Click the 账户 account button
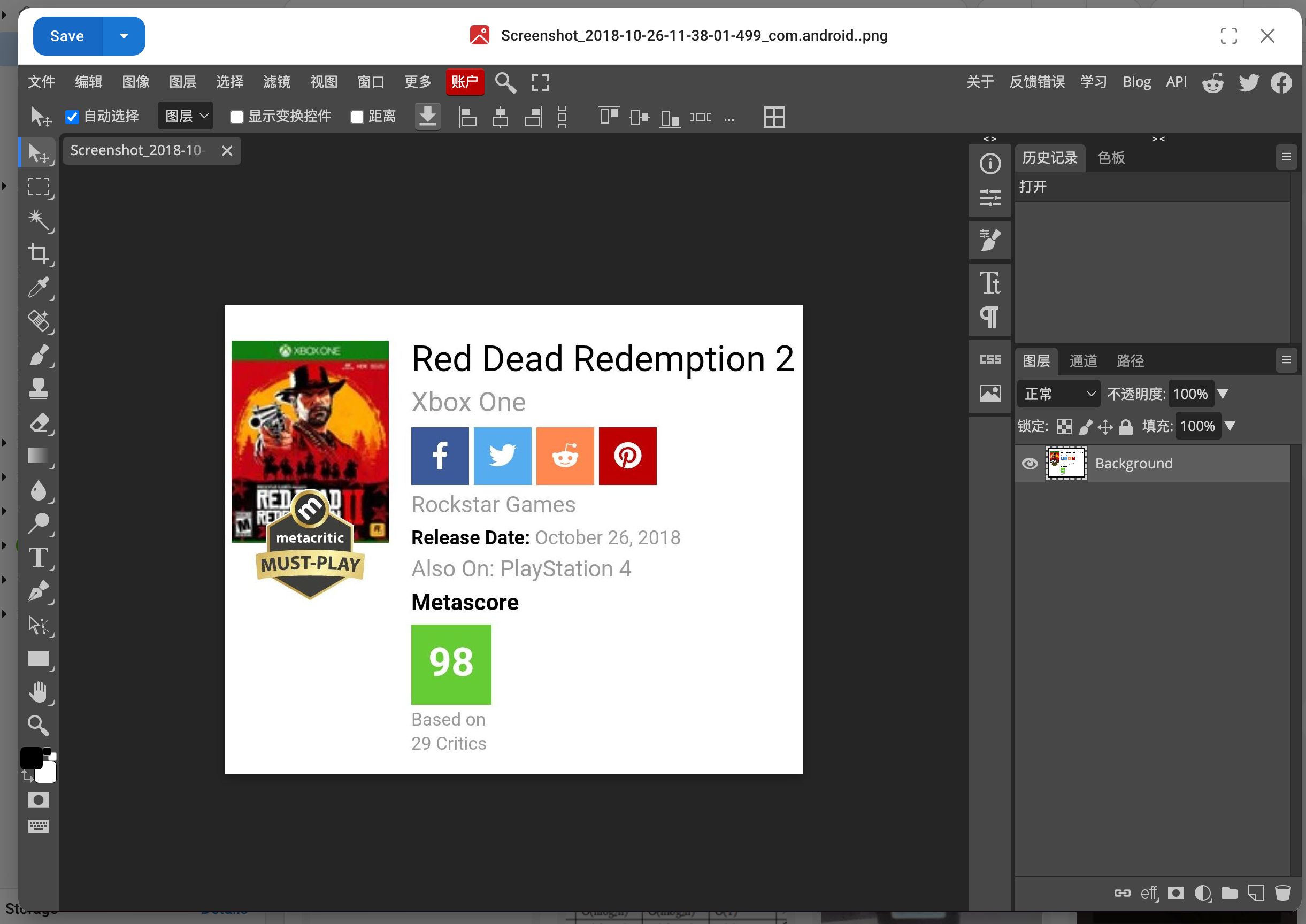Screen dimensions: 1306x924 coord(464,82)
